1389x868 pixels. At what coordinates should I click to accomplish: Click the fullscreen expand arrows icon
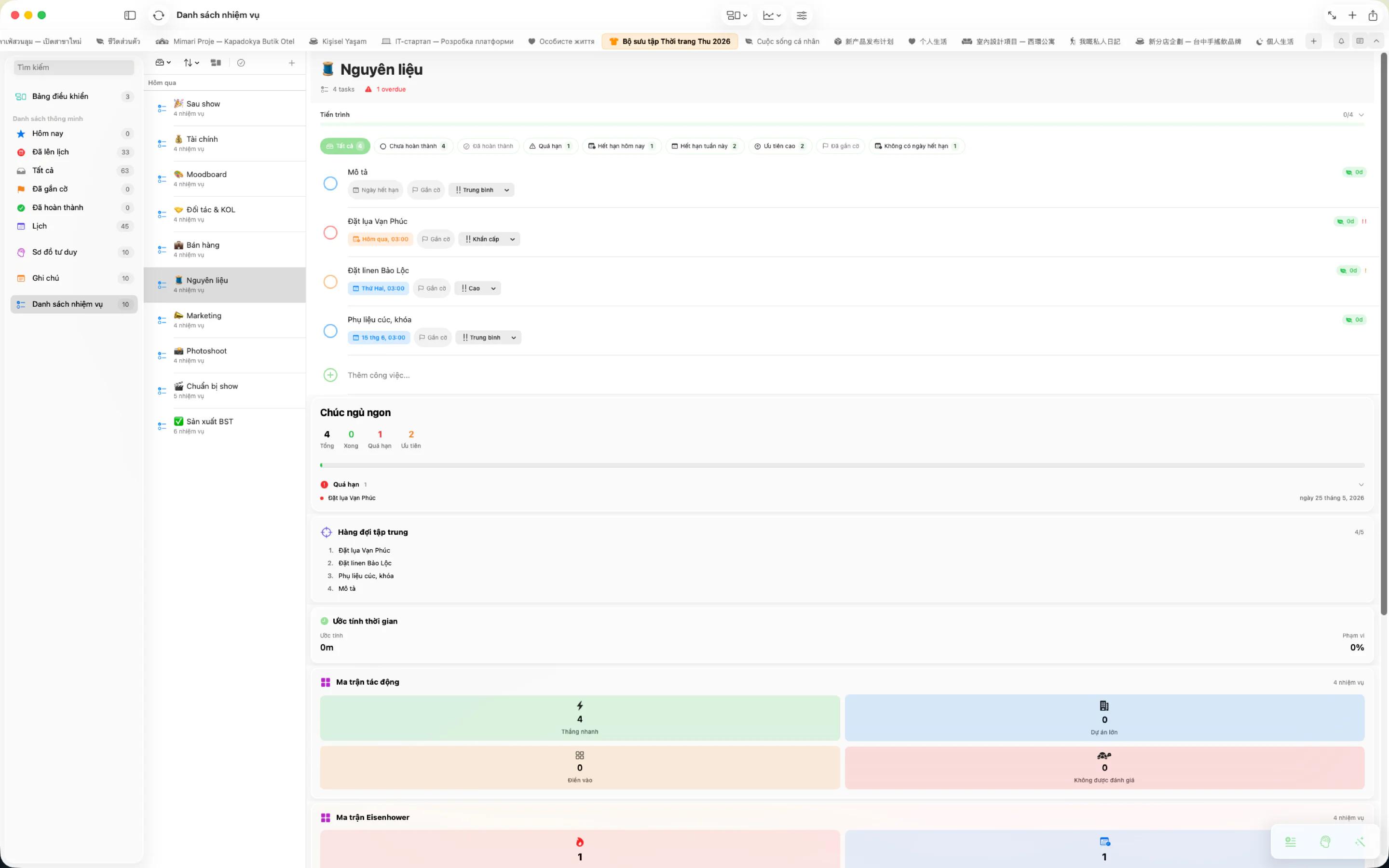(x=1332, y=15)
